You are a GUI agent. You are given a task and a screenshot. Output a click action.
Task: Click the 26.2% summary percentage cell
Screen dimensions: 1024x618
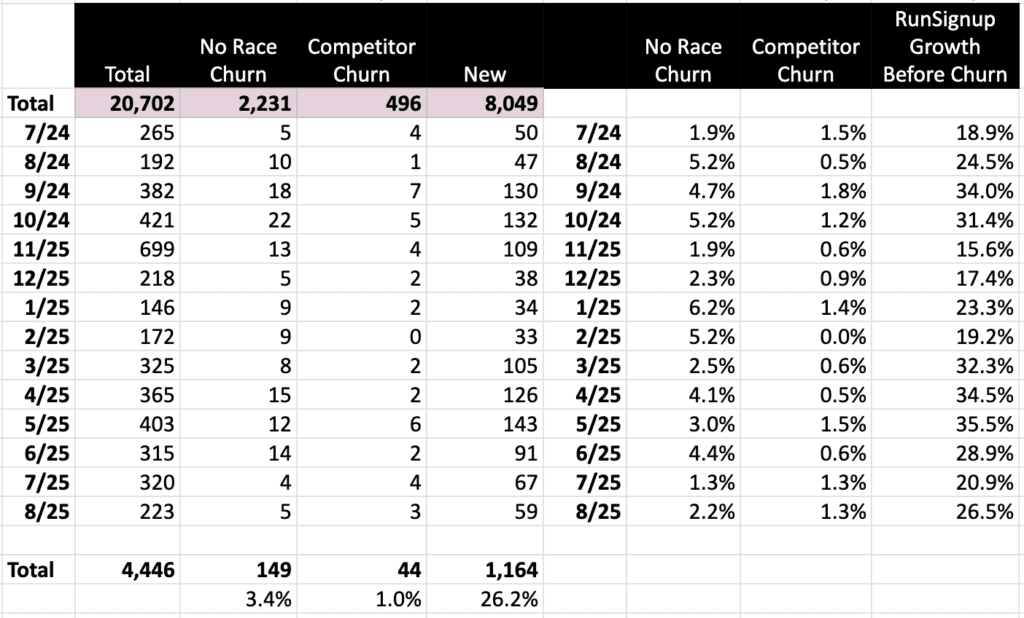485,598
